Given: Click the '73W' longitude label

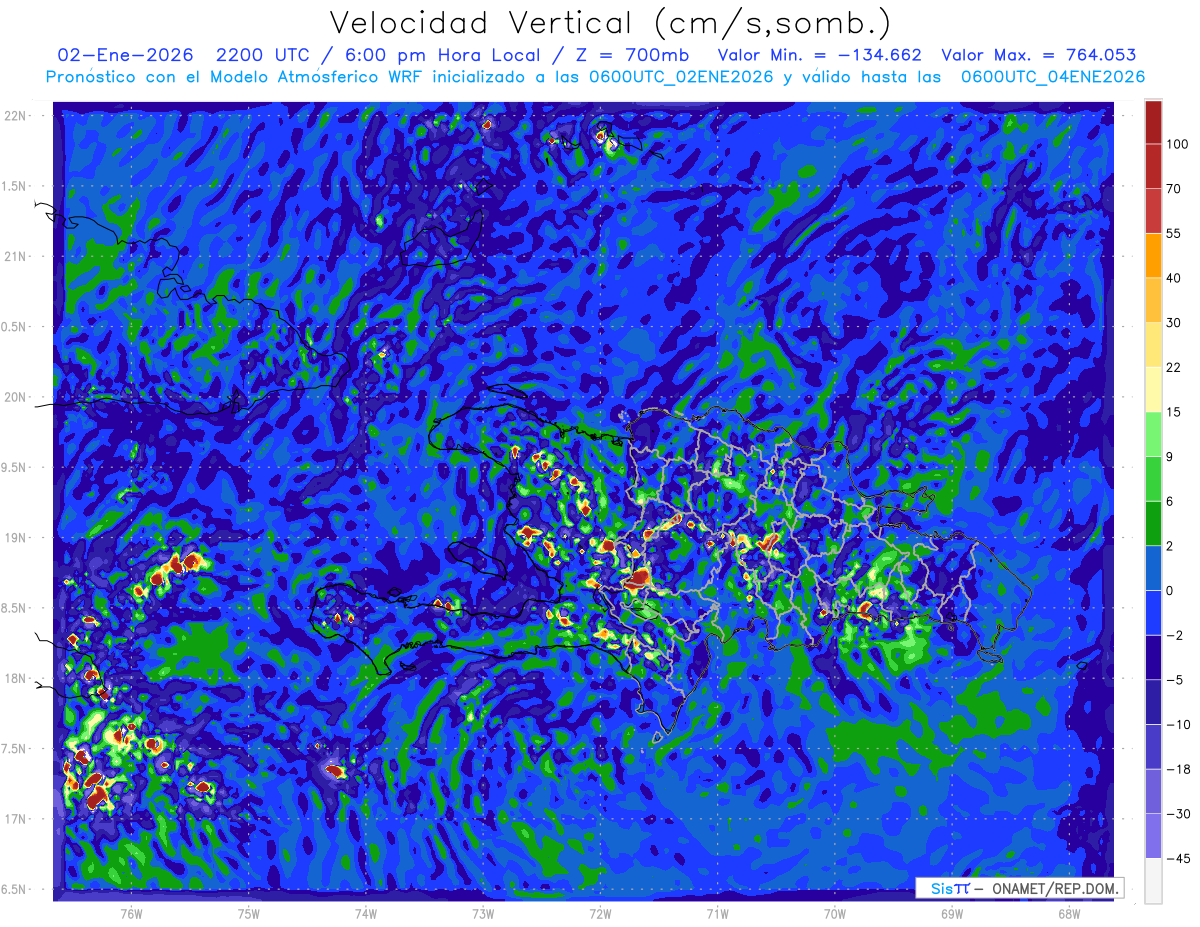Looking at the screenshot, I should [x=483, y=913].
